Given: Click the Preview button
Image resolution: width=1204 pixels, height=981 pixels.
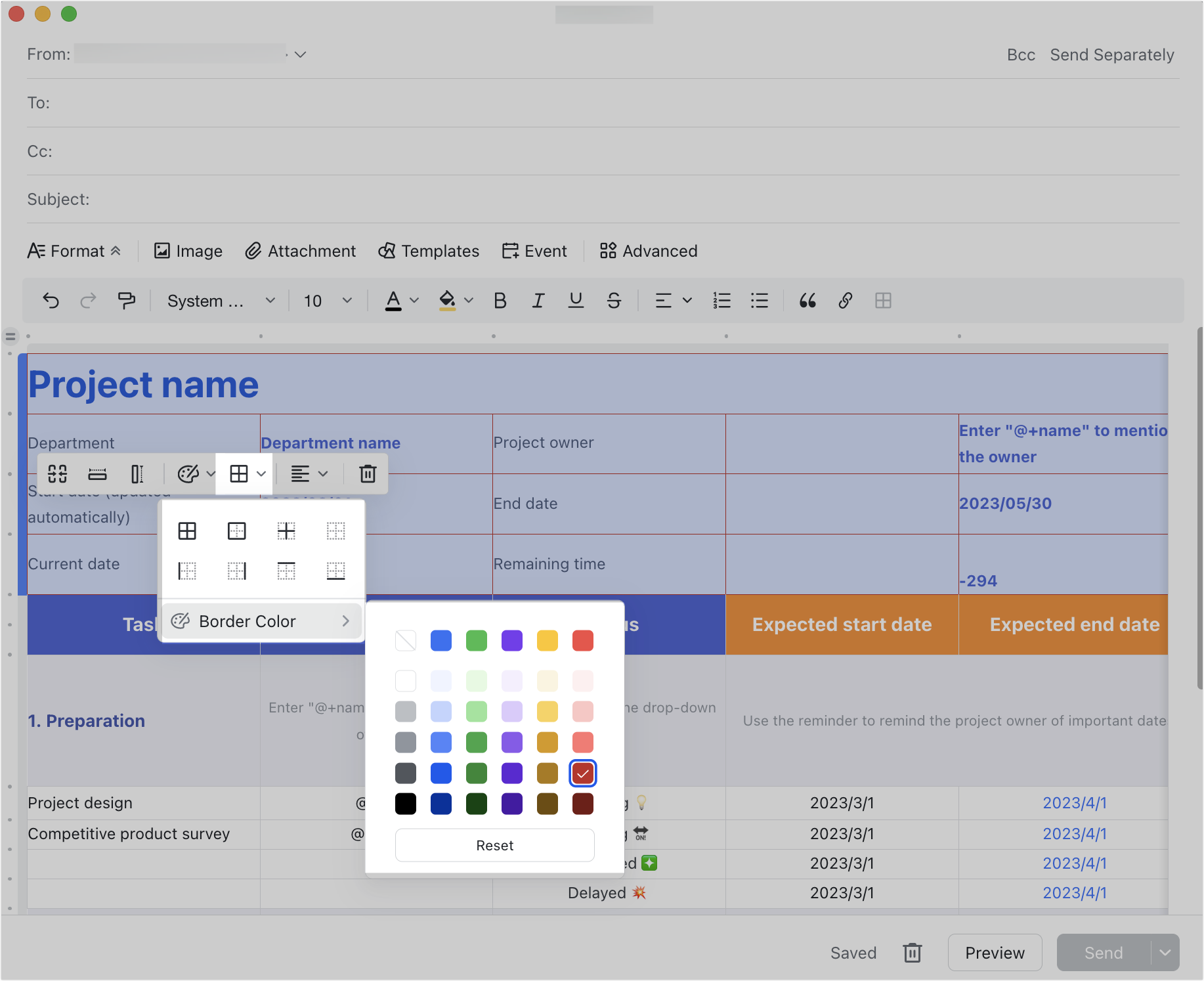Looking at the screenshot, I should pos(995,953).
